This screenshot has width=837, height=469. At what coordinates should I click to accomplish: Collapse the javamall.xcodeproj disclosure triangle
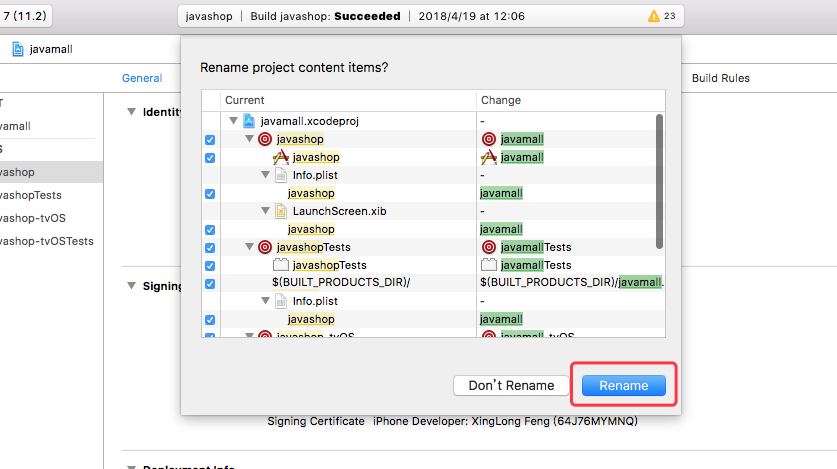[233, 121]
